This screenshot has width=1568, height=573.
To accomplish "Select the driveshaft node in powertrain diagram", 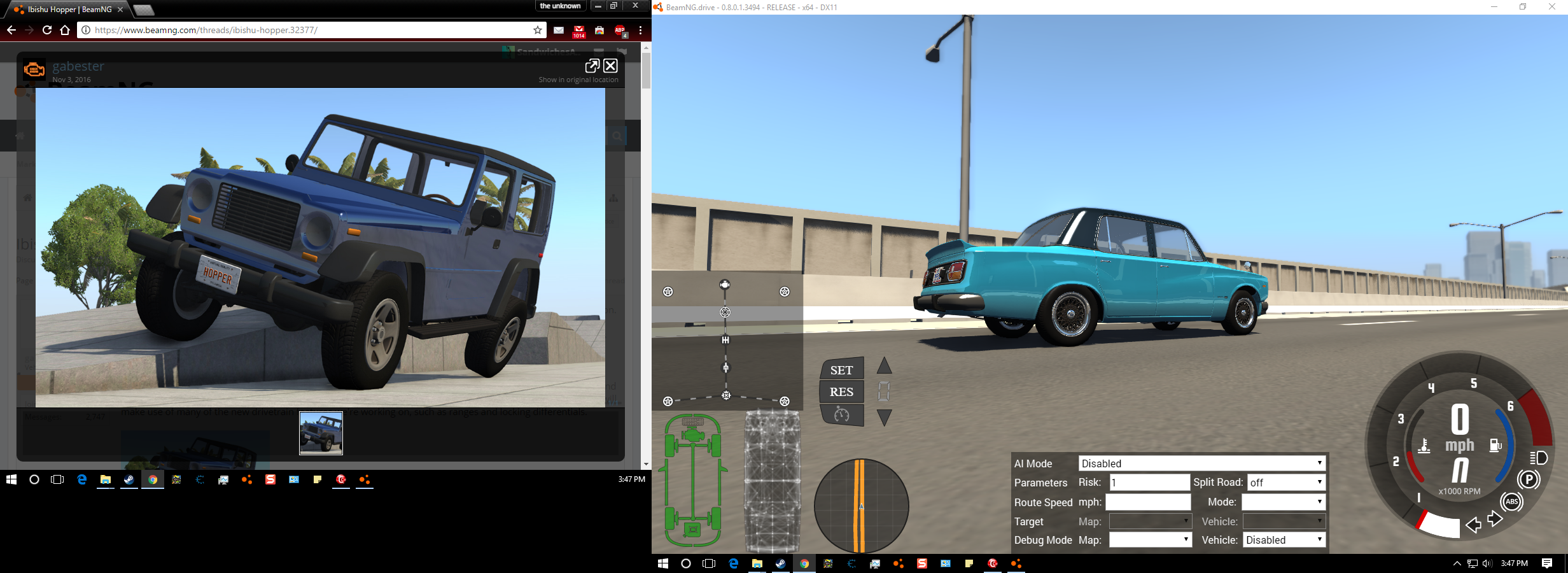I will [725, 367].
